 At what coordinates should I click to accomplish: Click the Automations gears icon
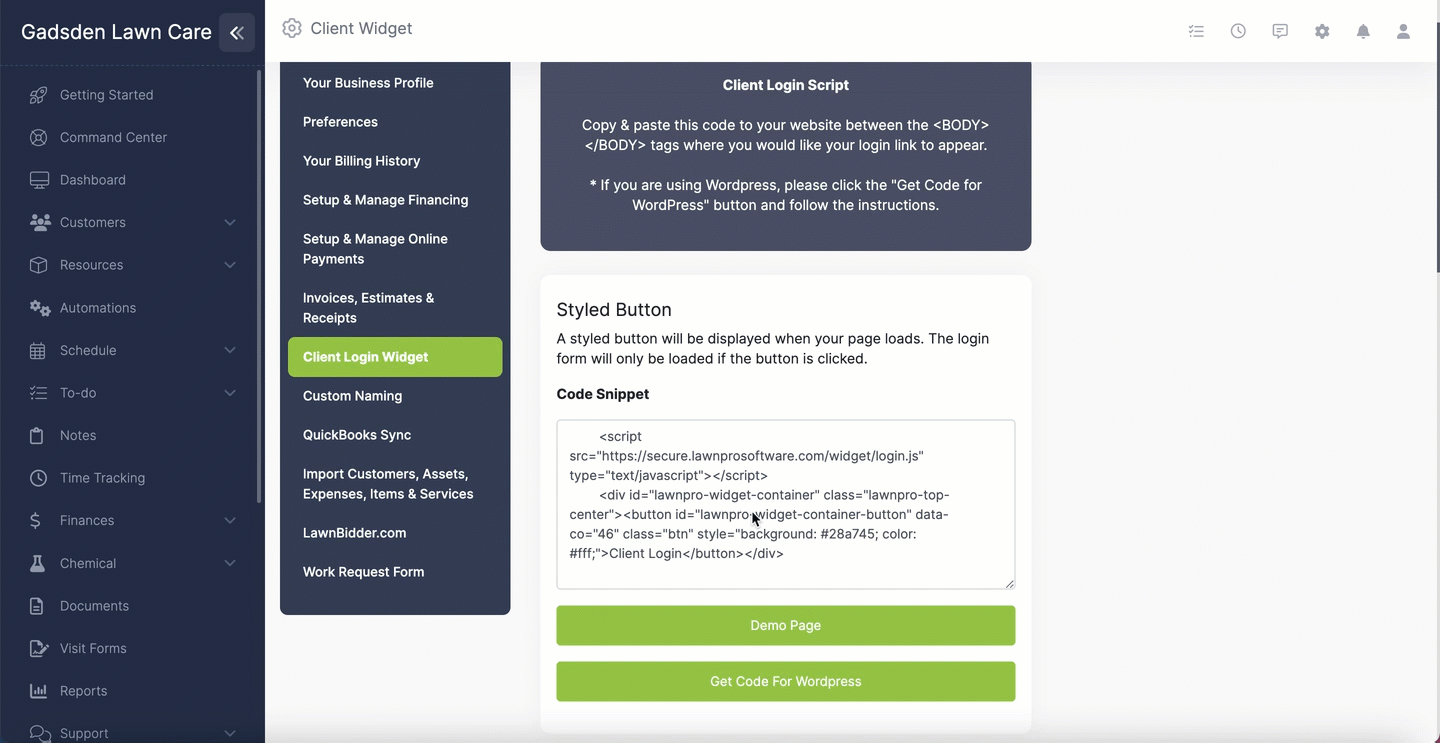point(39,308)
